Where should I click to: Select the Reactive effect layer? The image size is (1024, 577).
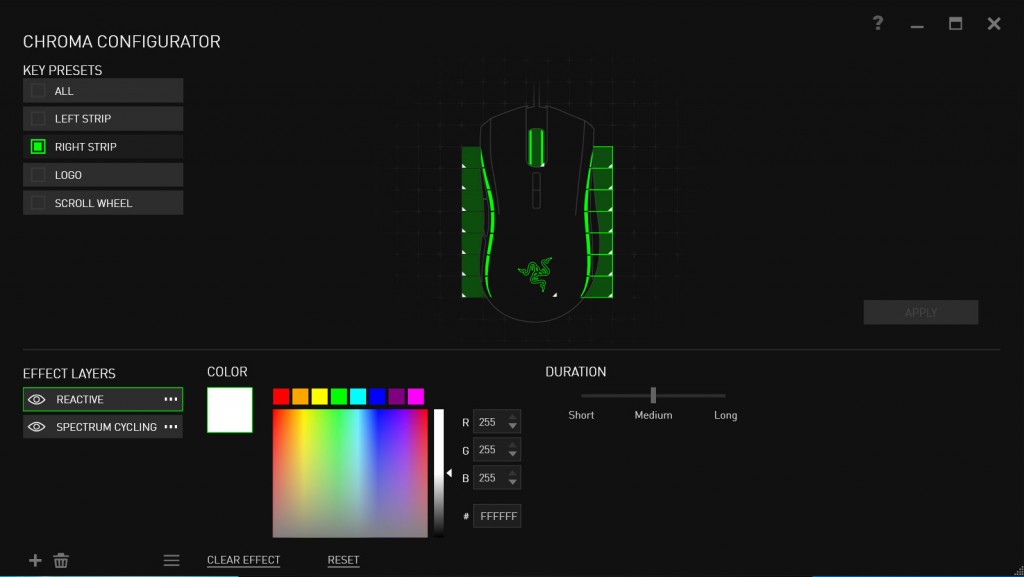(x=103, y=399)
